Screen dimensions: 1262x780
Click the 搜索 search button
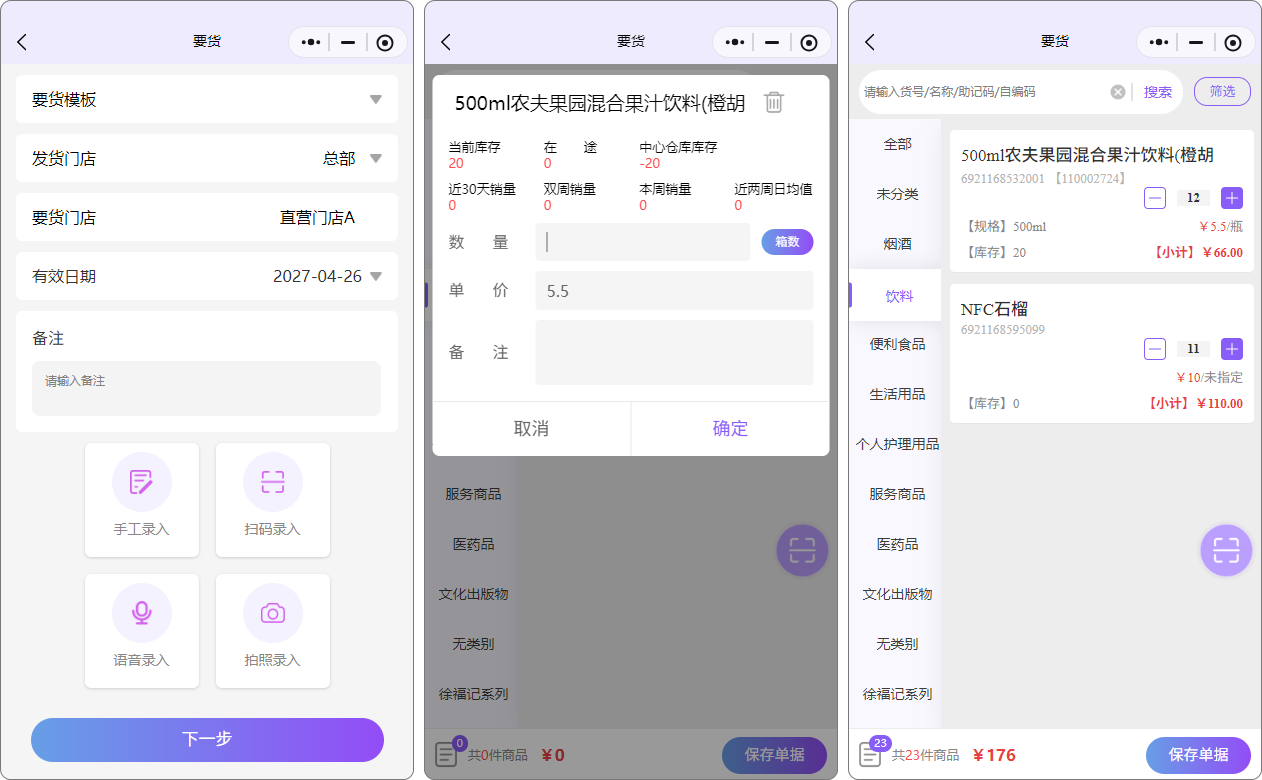pyautogui.click(x=1158, y=92)
